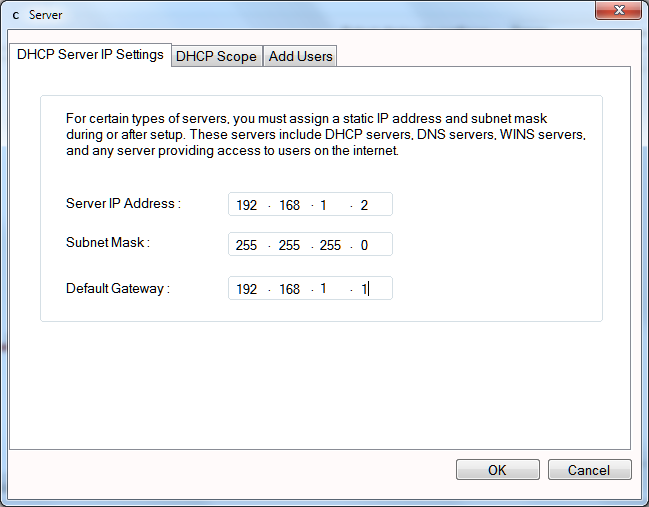Close the Server window with X

[x=618, y=10]
